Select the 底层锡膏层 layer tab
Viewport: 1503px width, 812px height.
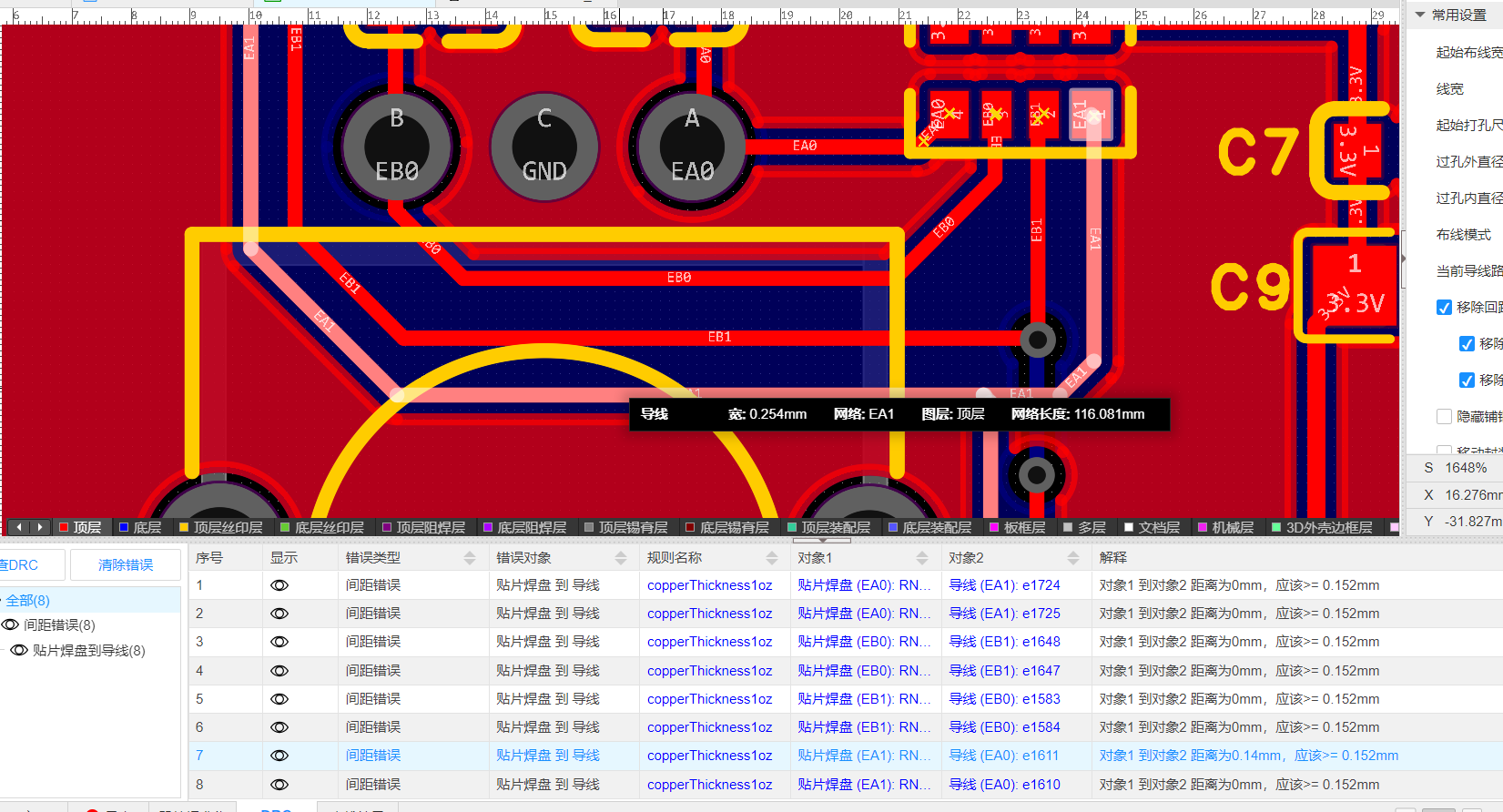tap(727, 527)
